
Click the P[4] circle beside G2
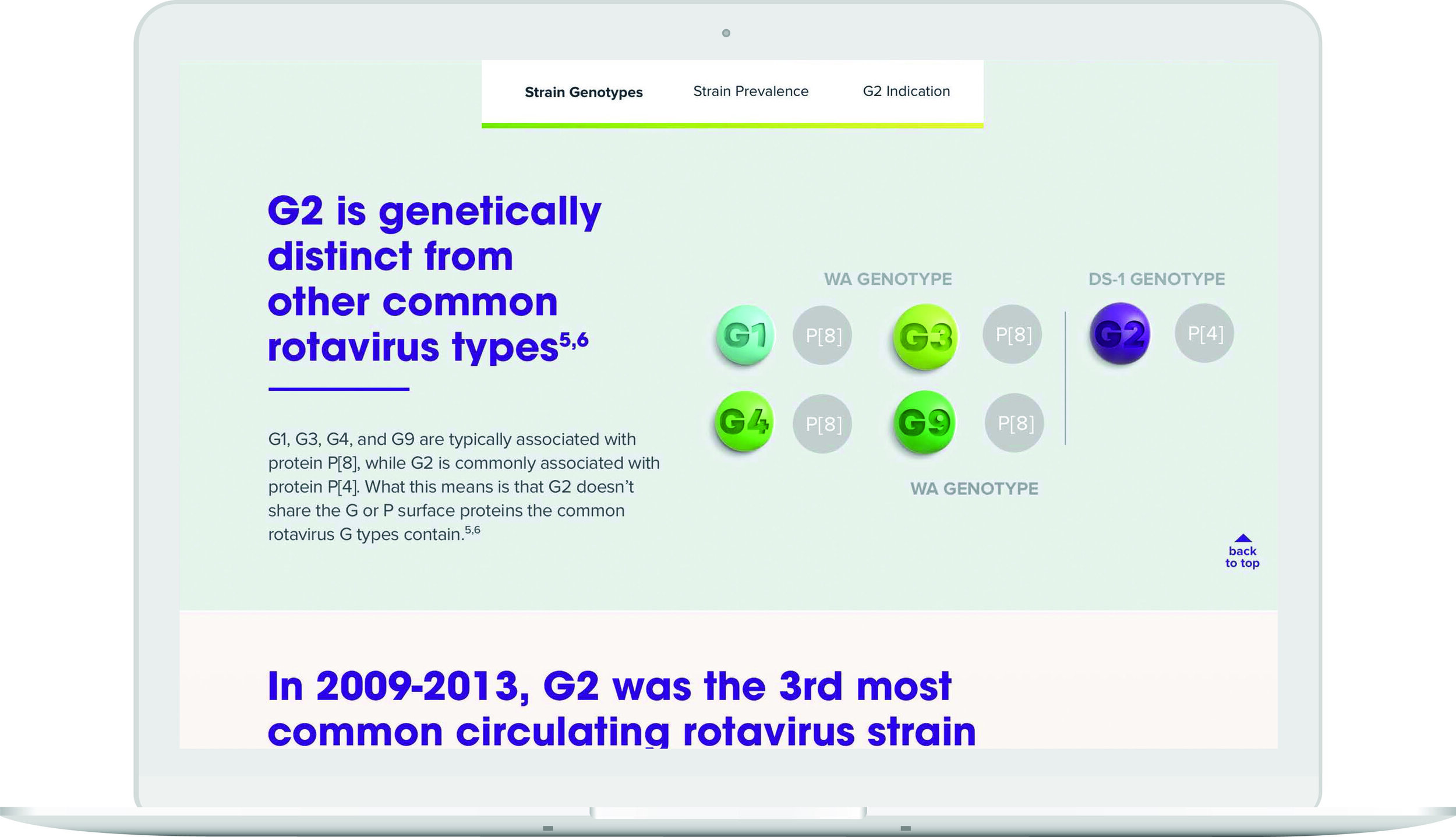1204,333
